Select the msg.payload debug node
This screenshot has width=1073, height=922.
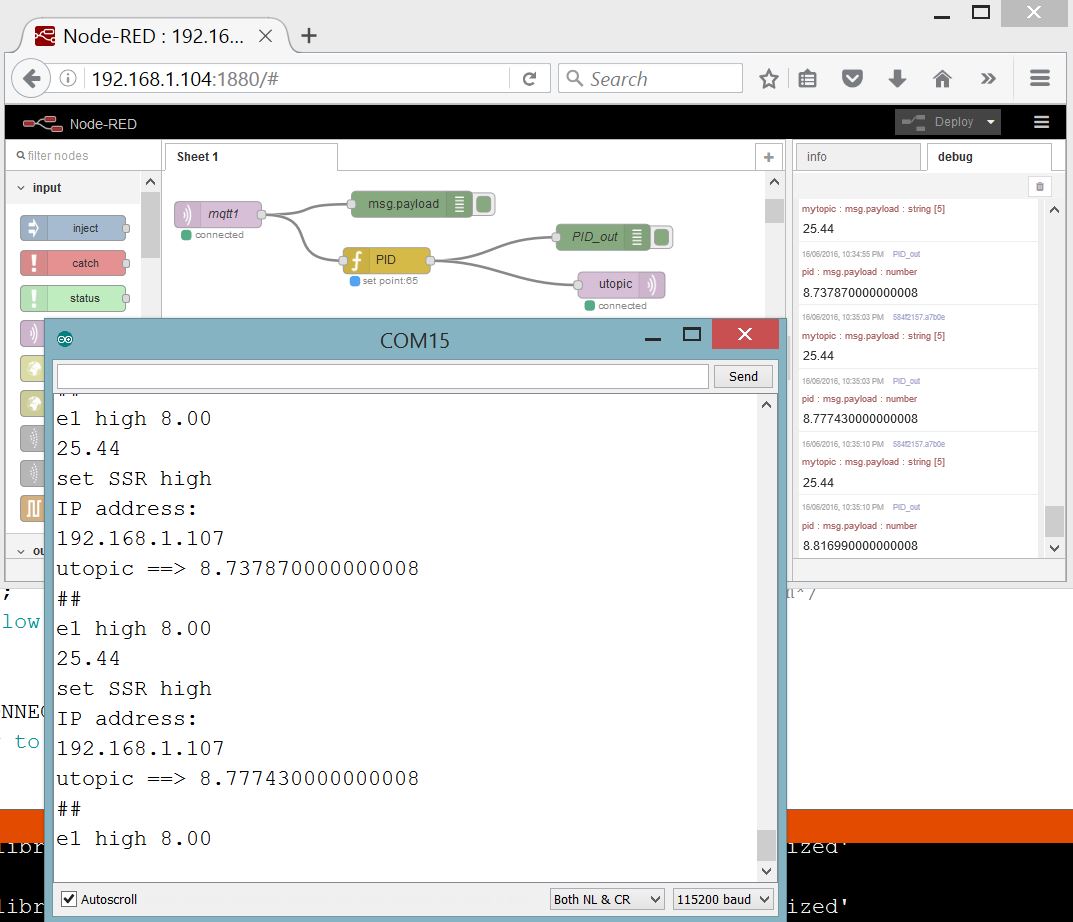(411, 204)
